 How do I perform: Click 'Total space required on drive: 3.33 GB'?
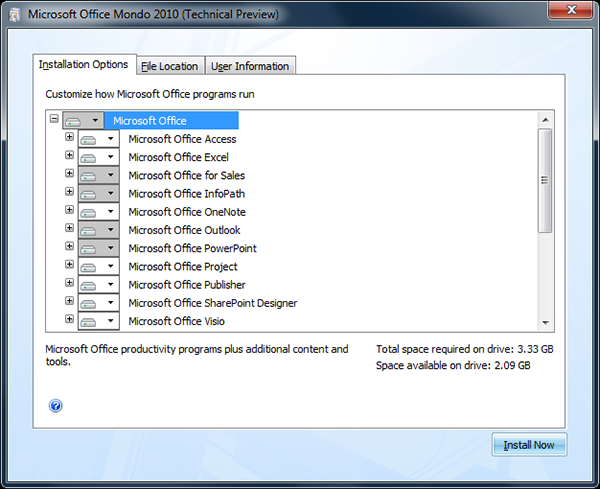[x=465, y=349]
